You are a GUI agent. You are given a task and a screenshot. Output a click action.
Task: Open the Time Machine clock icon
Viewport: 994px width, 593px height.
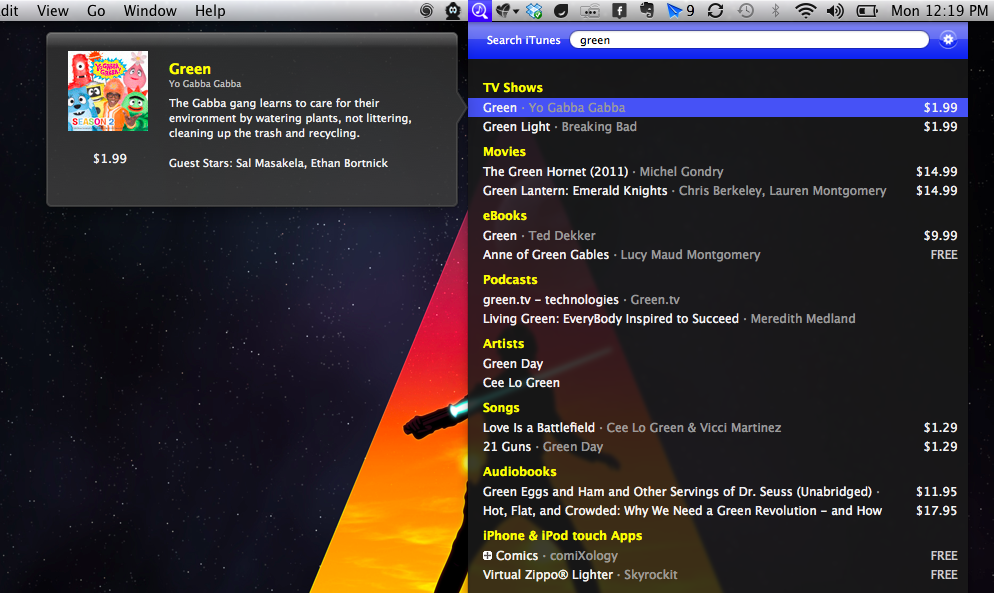click(746, 10)
